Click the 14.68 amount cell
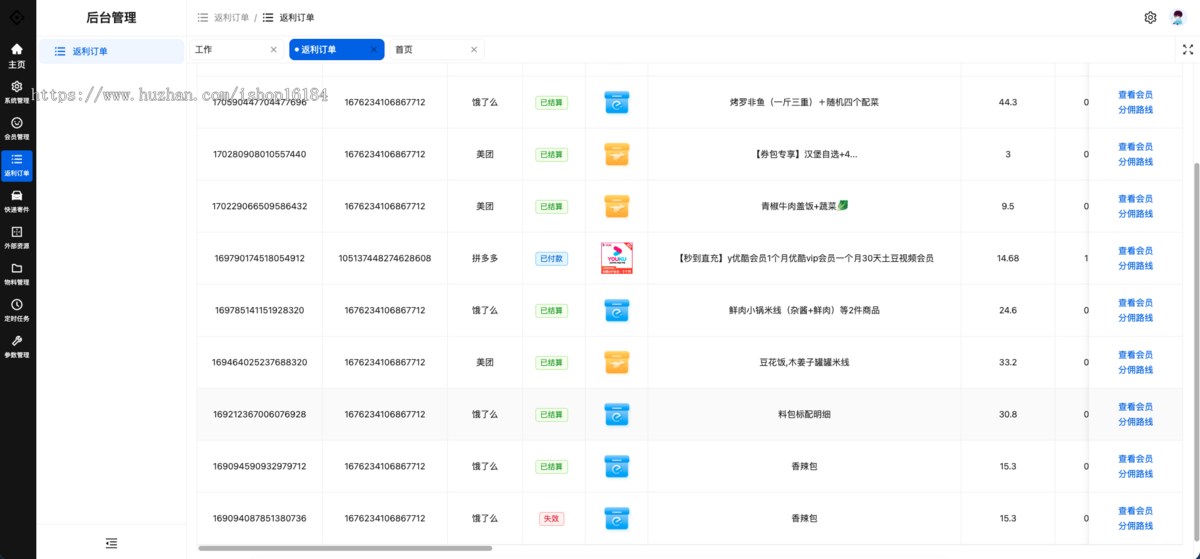 tap(1008, 258)
